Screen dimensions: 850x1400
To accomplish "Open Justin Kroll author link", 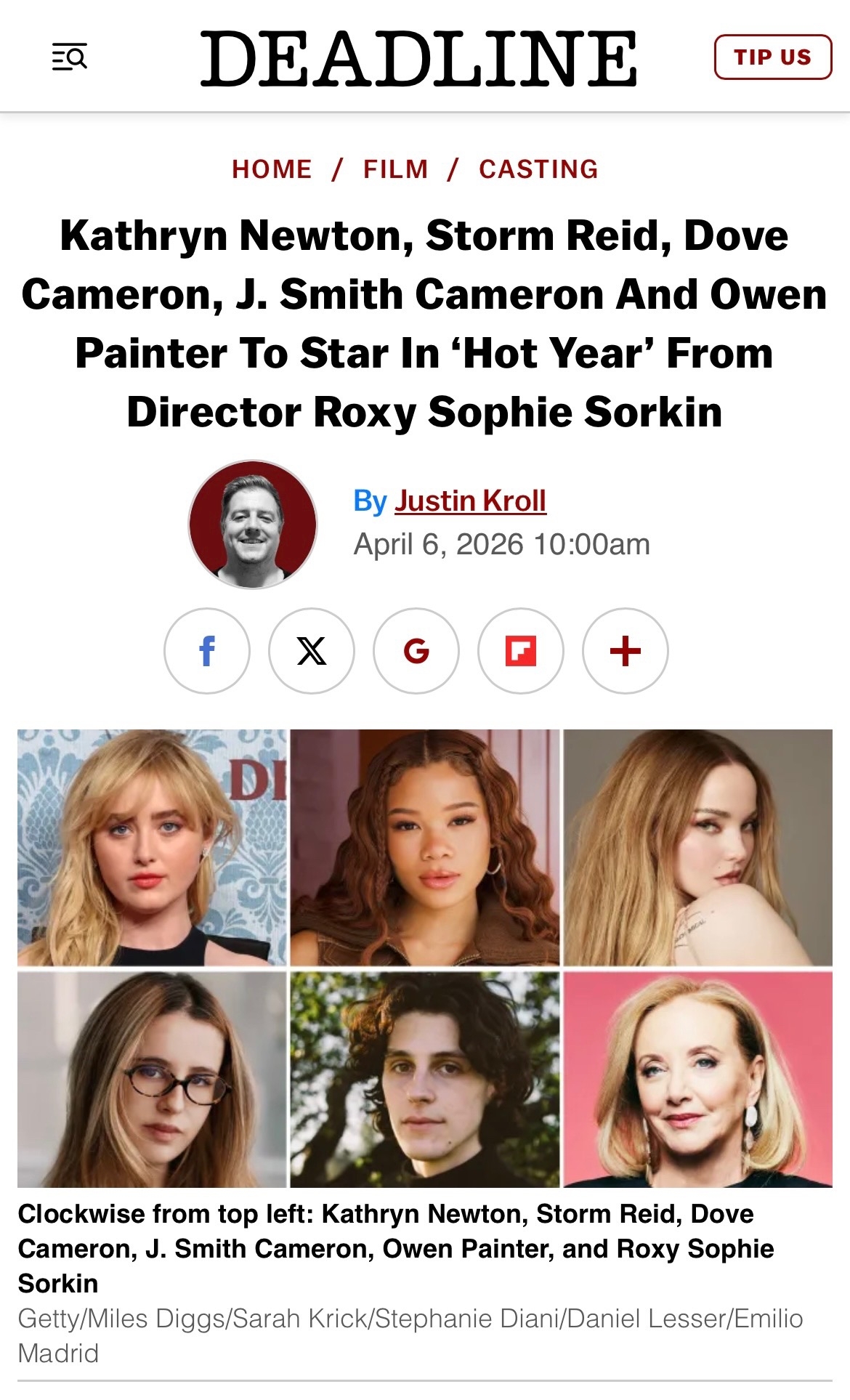I will (470, 501).
